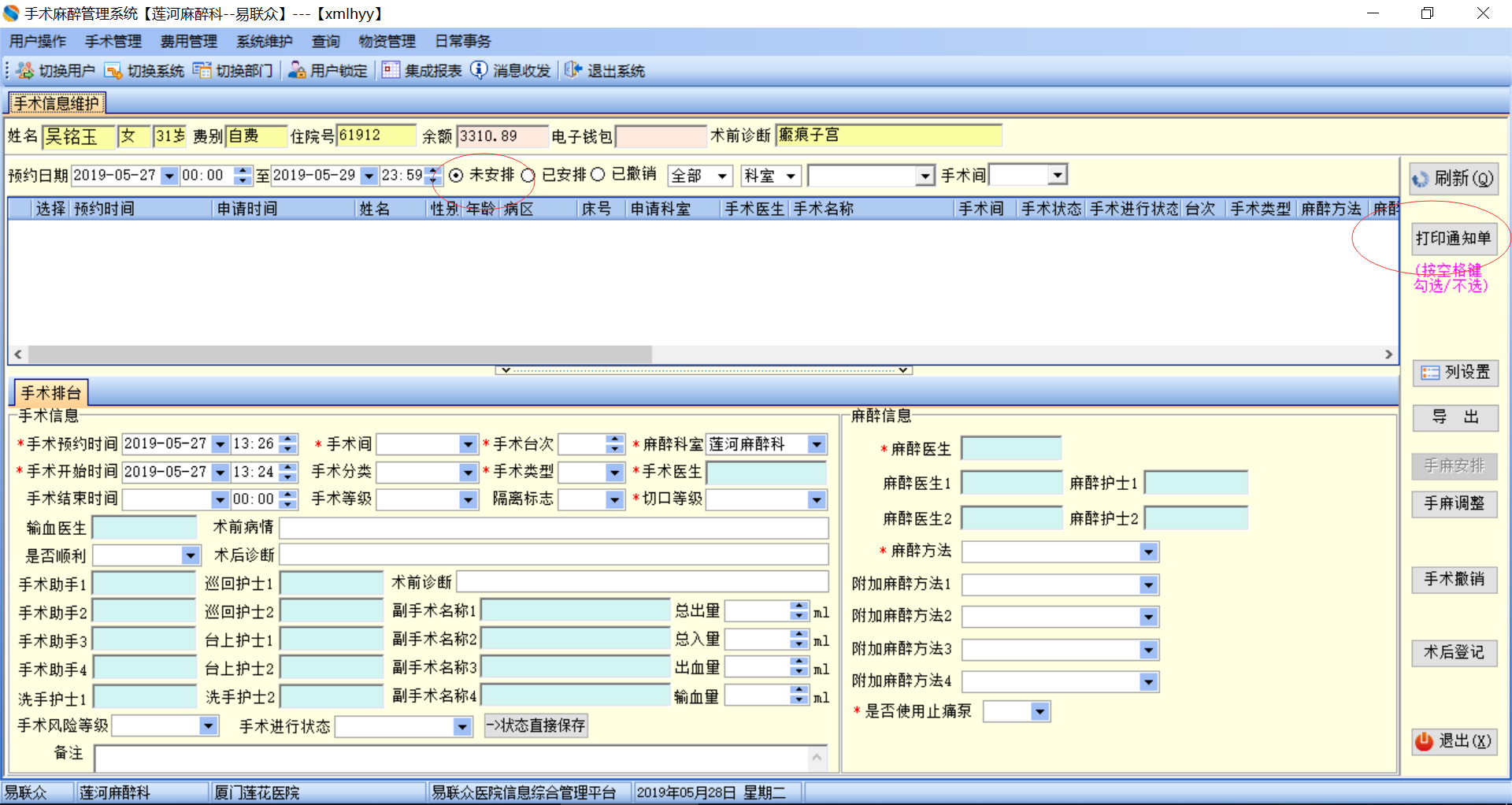Click the 手术撤销 button

coord(1455,580)
